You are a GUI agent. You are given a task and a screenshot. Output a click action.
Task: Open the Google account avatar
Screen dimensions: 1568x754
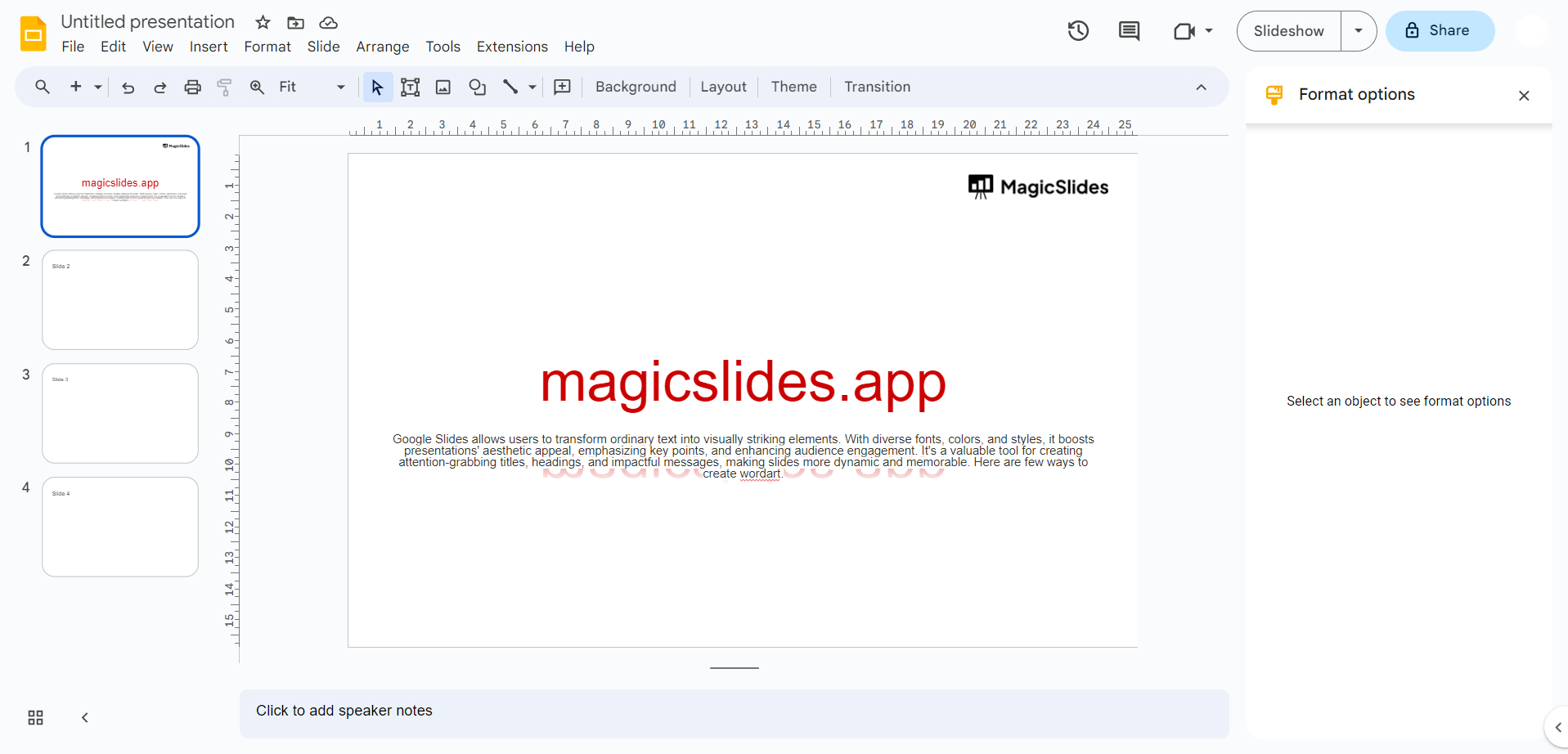coord(1530,31)
